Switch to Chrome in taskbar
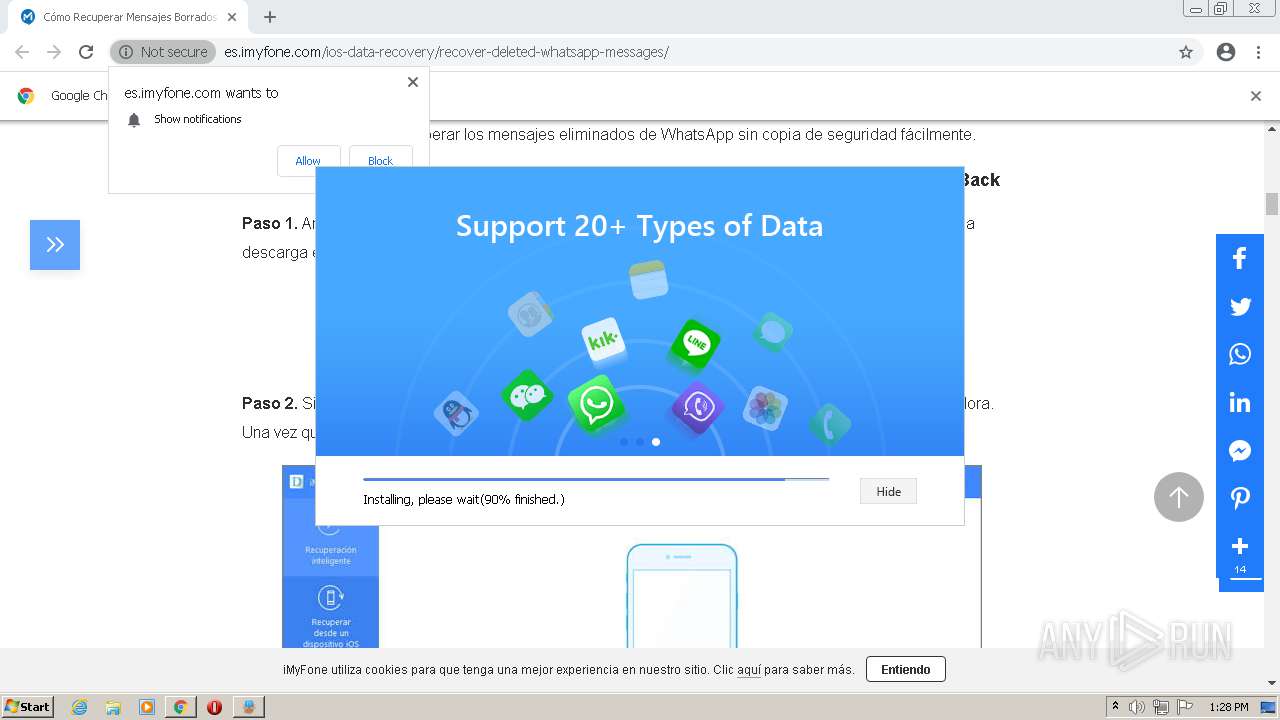 tap(180, 707)
